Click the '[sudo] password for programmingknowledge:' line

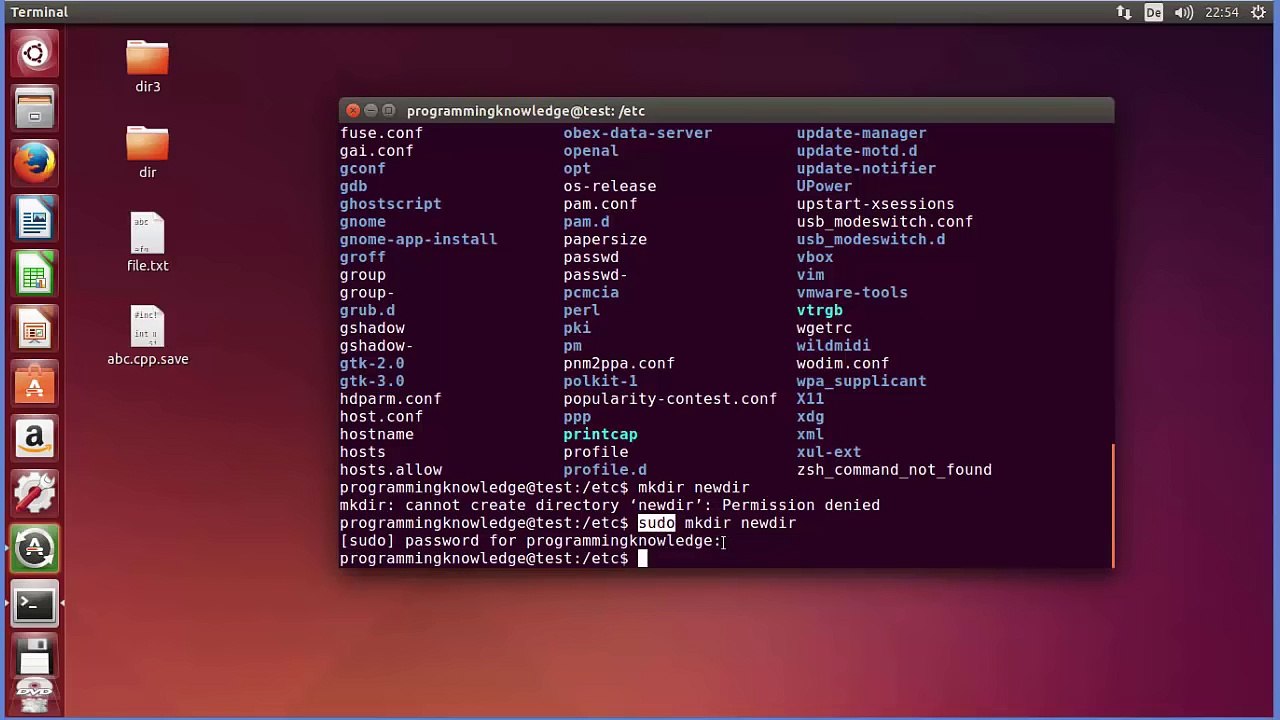[x=531, y=541]
